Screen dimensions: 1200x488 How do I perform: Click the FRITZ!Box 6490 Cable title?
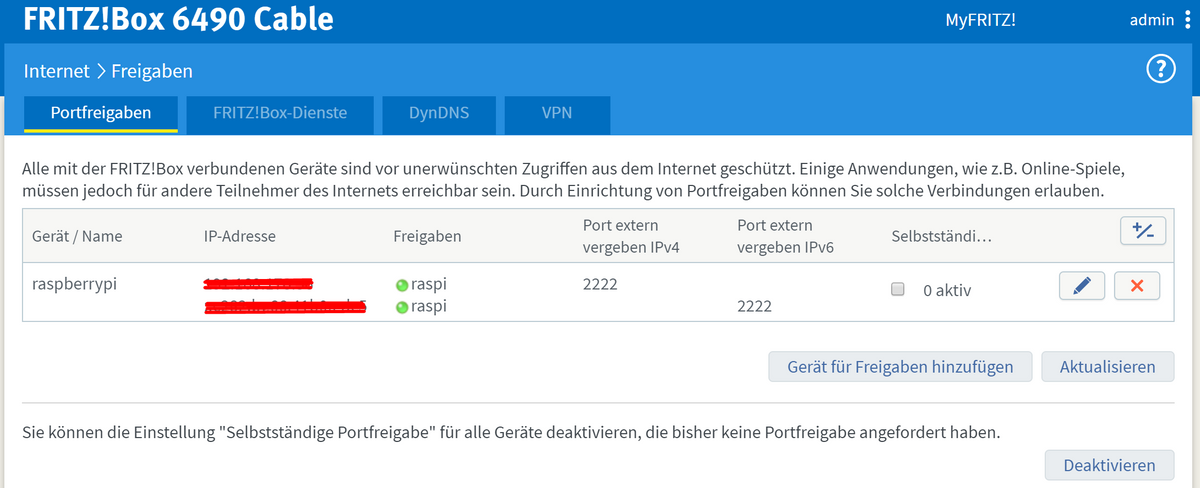179,19
